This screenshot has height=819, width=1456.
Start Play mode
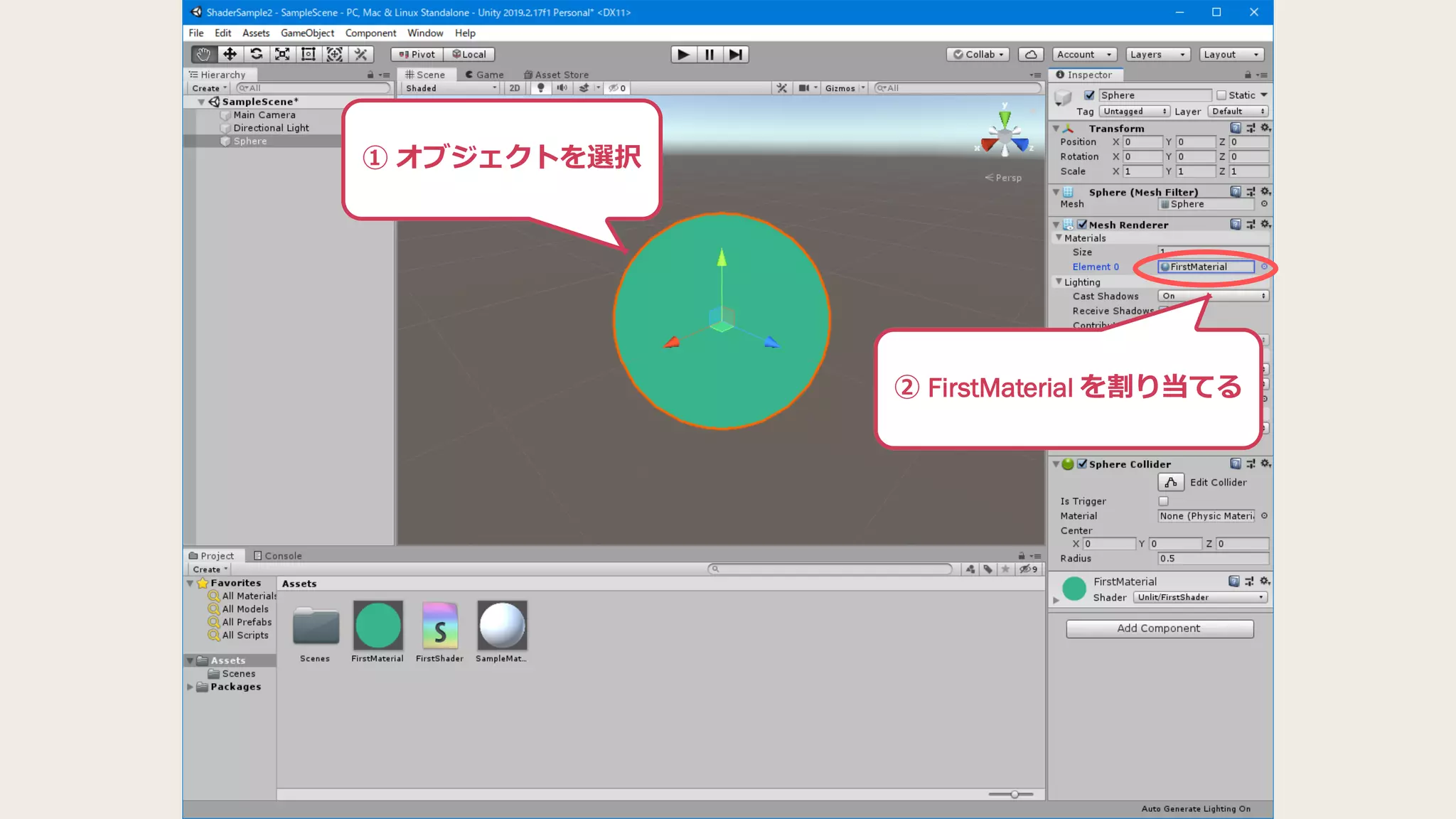[x=683, y=54]
